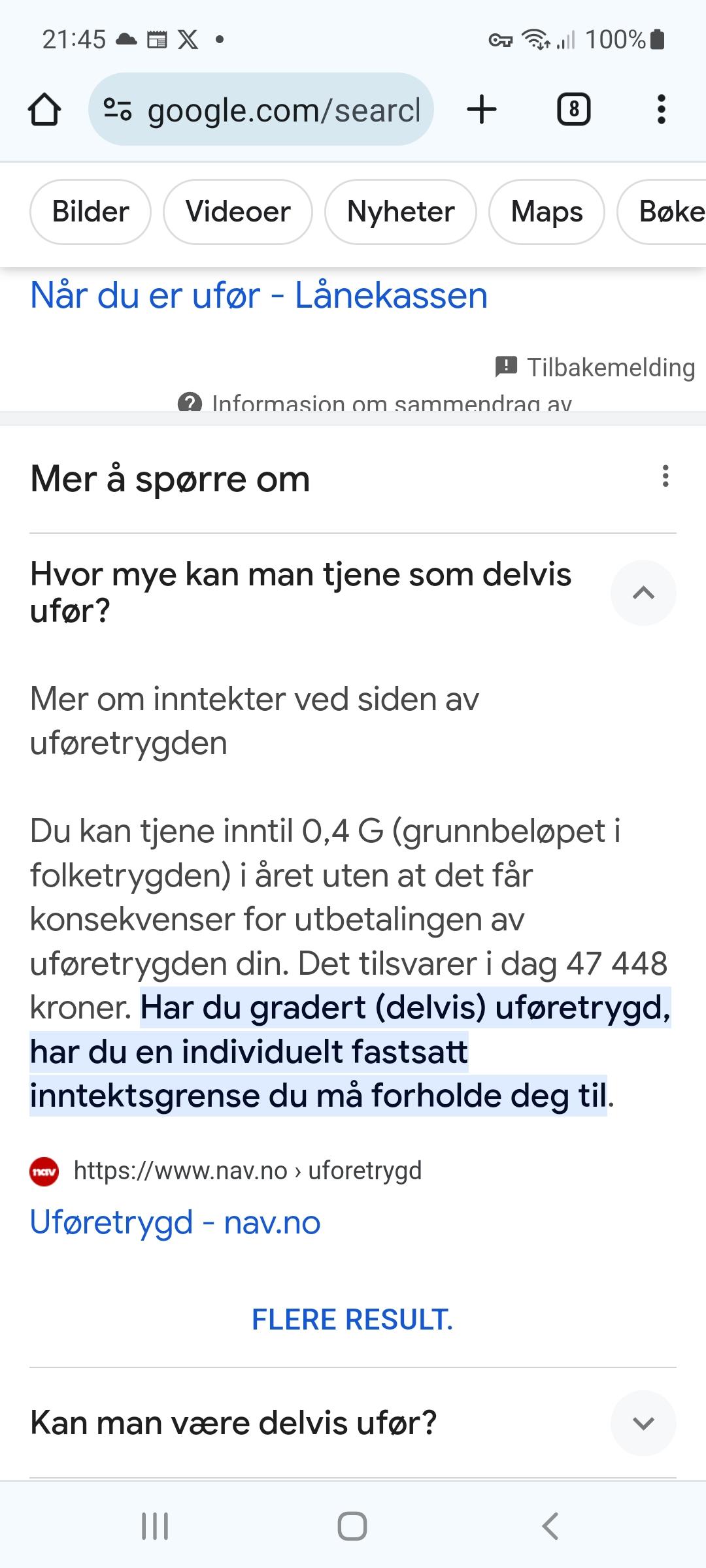The height and width of the screenshot is (1568, 706).
Task: Open Når du er ufør - Lånekassen link
Action: (x=259, y=295)
